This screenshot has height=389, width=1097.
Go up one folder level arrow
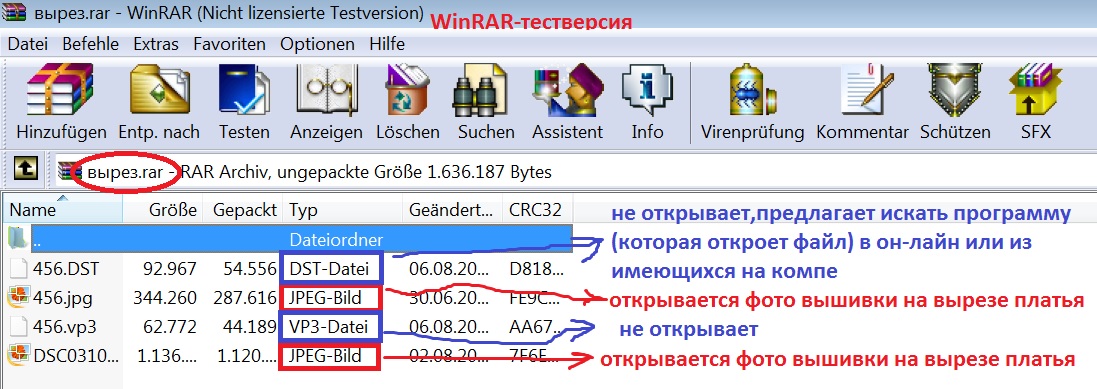tap(27, 169)
